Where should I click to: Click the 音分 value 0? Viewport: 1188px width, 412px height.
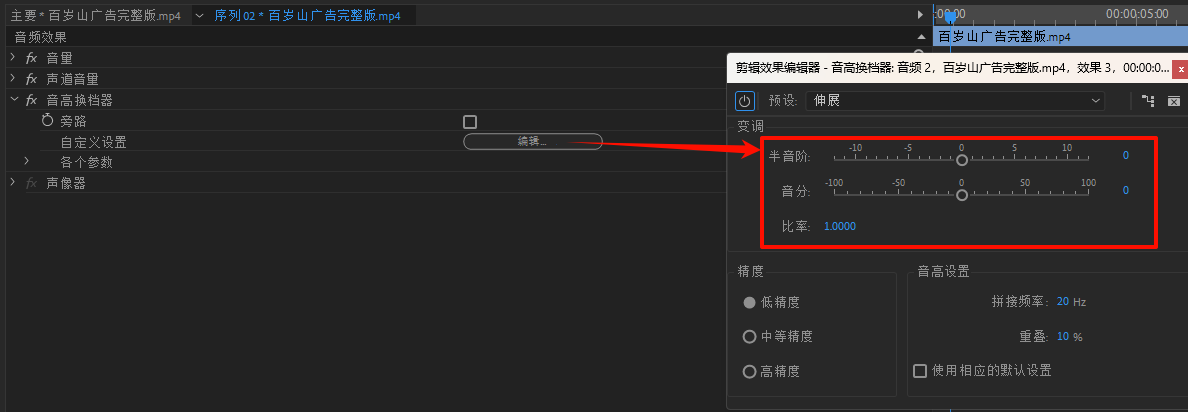coord(1126,190)
